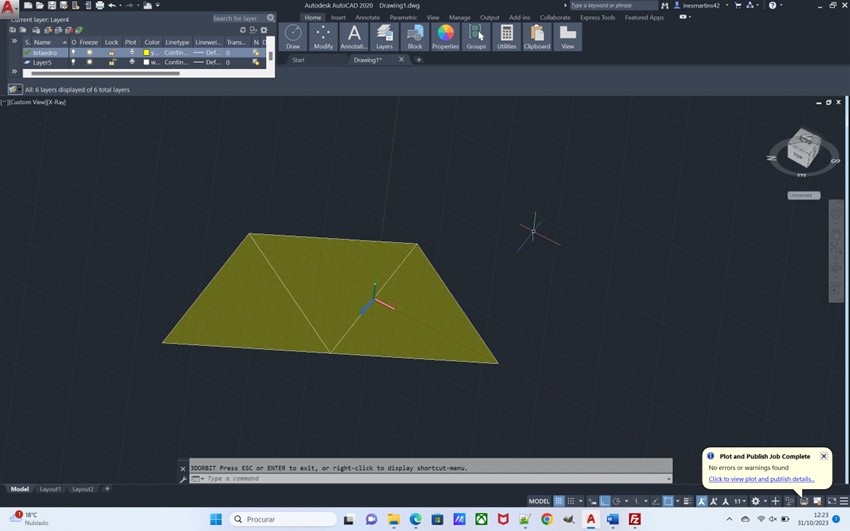The width and height of the screenshot is (850, 531).
Task: Click the Workspace Switching gear in status bar
Action: [x=756, y=501]
